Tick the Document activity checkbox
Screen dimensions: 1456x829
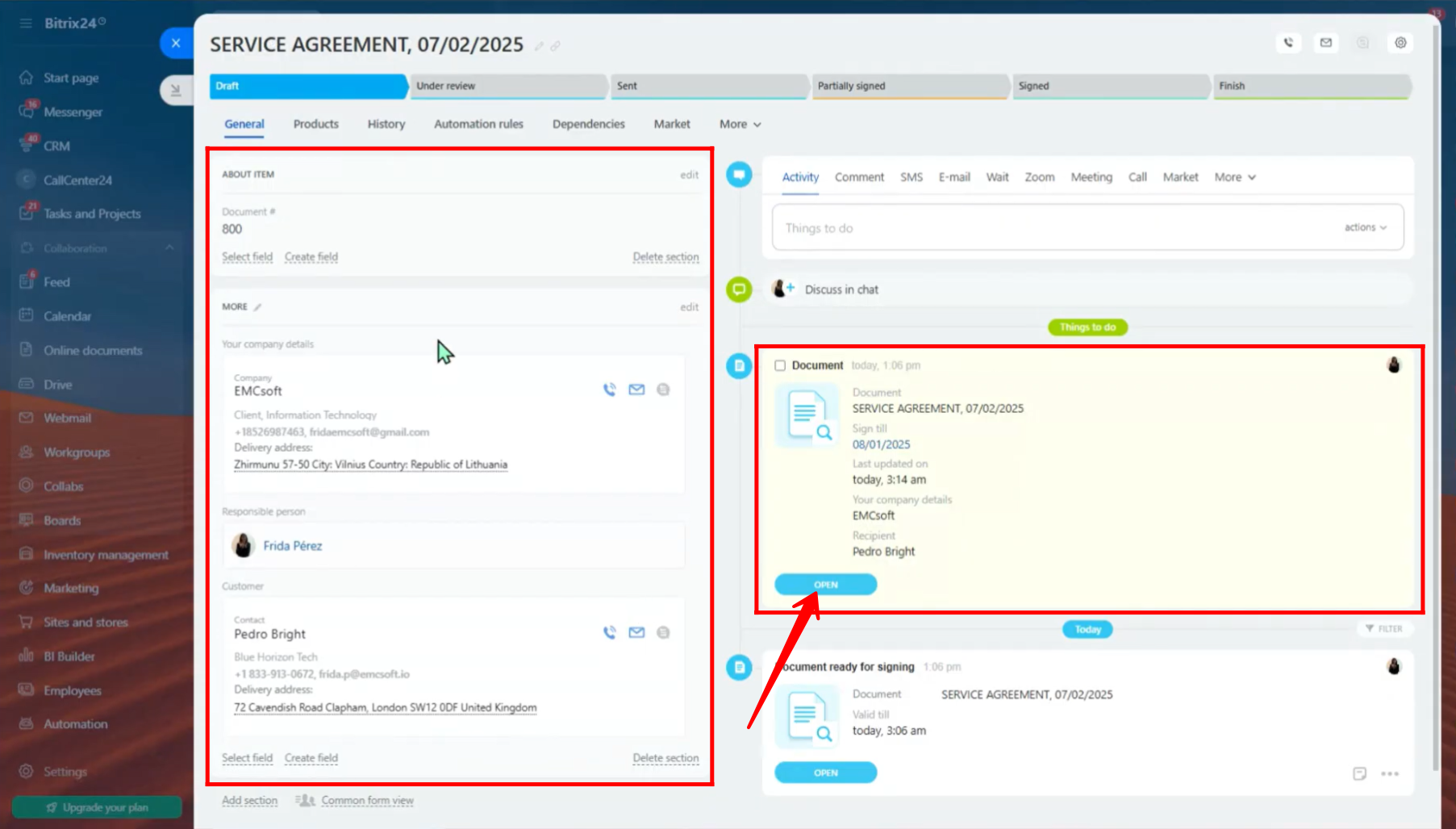(x=780, y=365)
